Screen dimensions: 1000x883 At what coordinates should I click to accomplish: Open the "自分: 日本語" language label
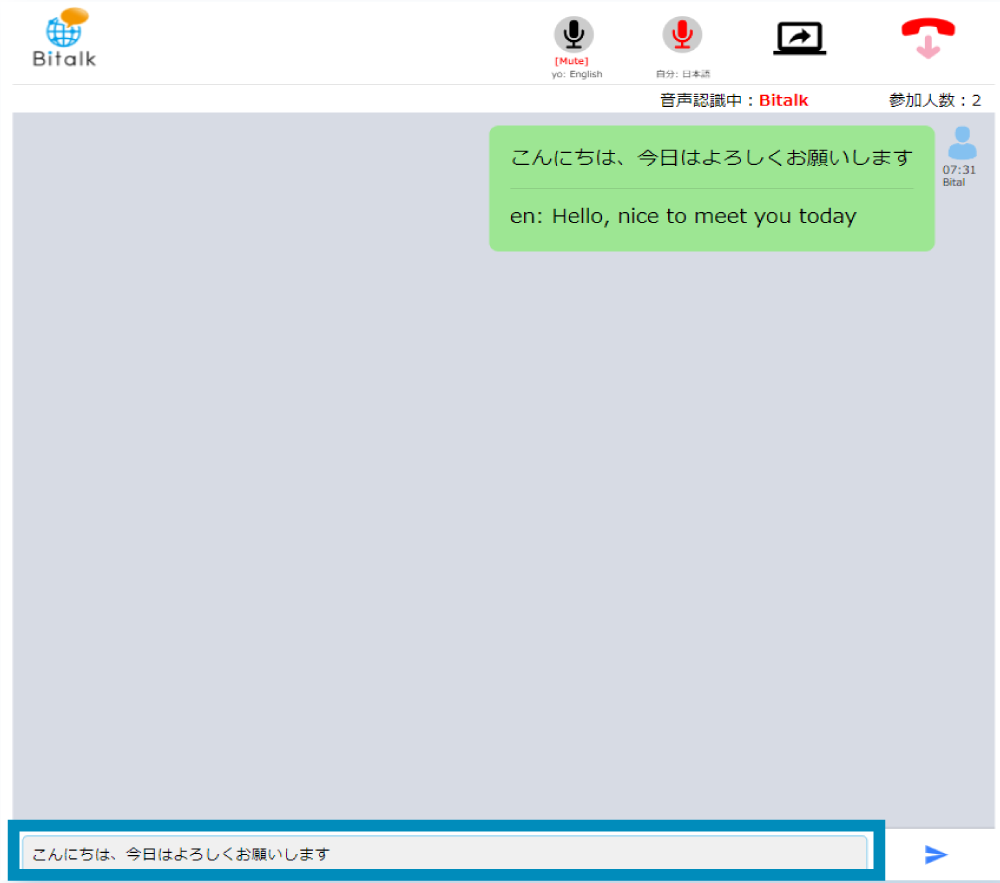coord(683,75)
